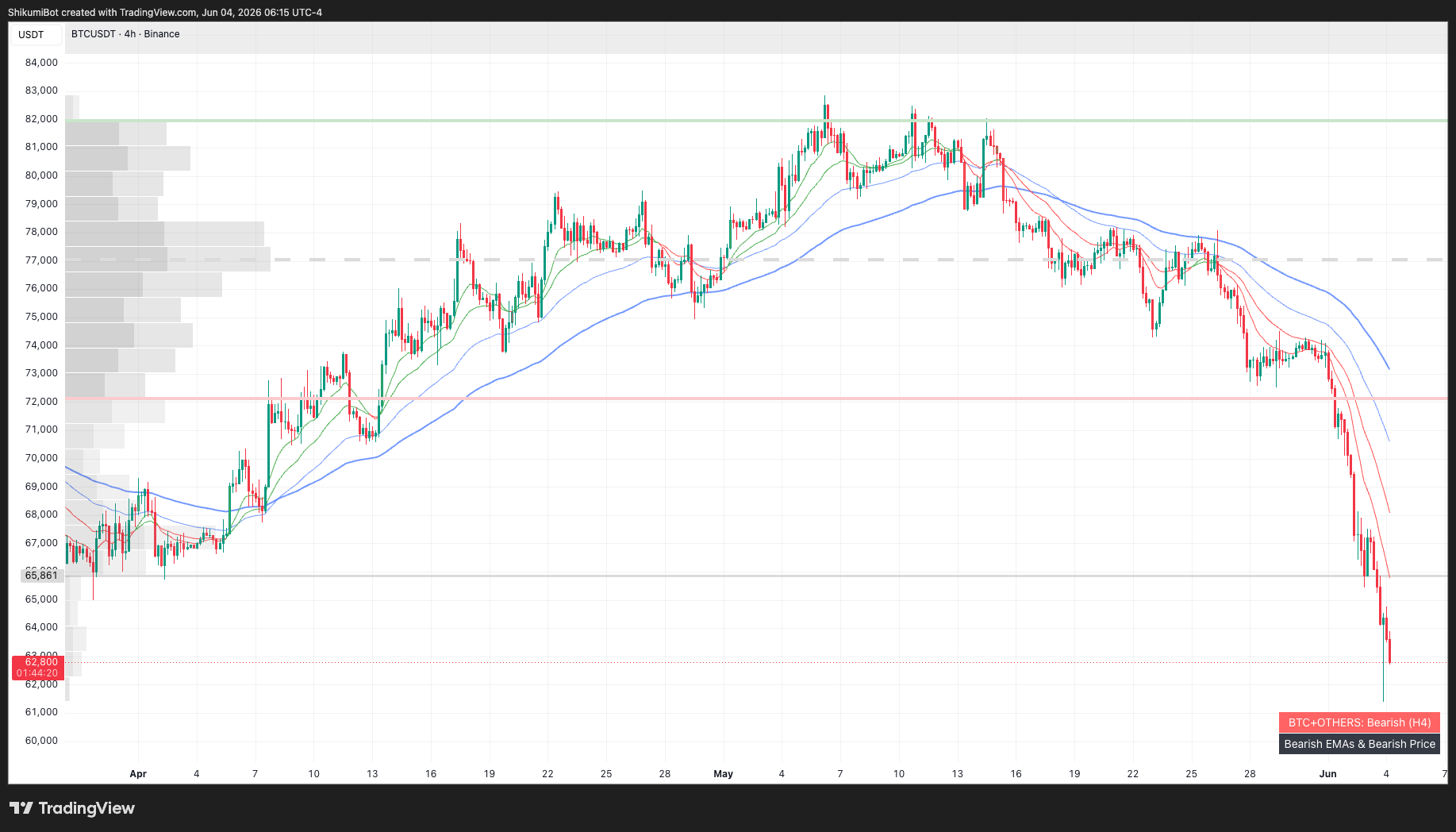This screenshot has height=832, width=1456.
Task: Click the TradingView logo
Action: coord(72,808)
